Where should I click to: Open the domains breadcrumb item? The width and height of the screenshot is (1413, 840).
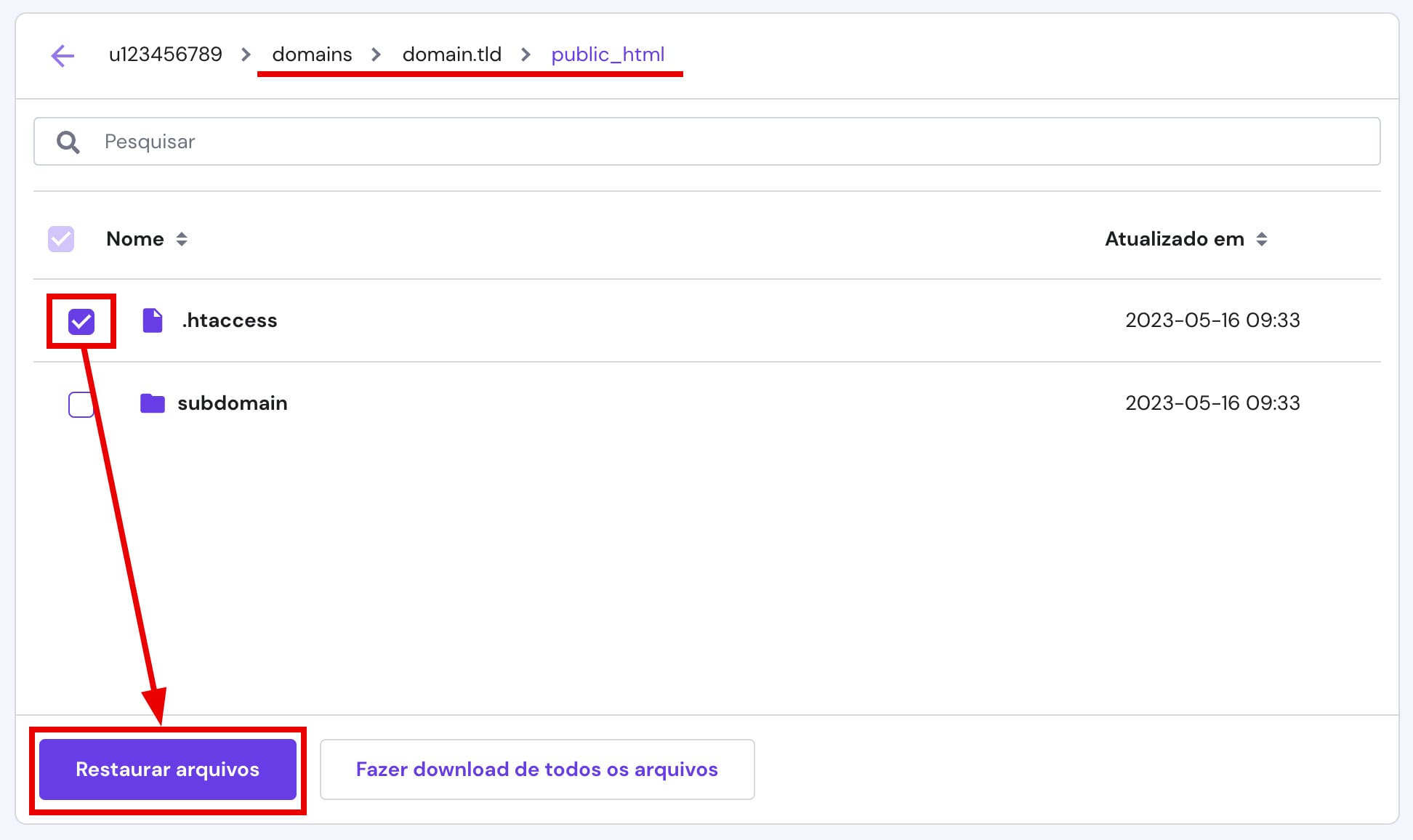[311, 54]
